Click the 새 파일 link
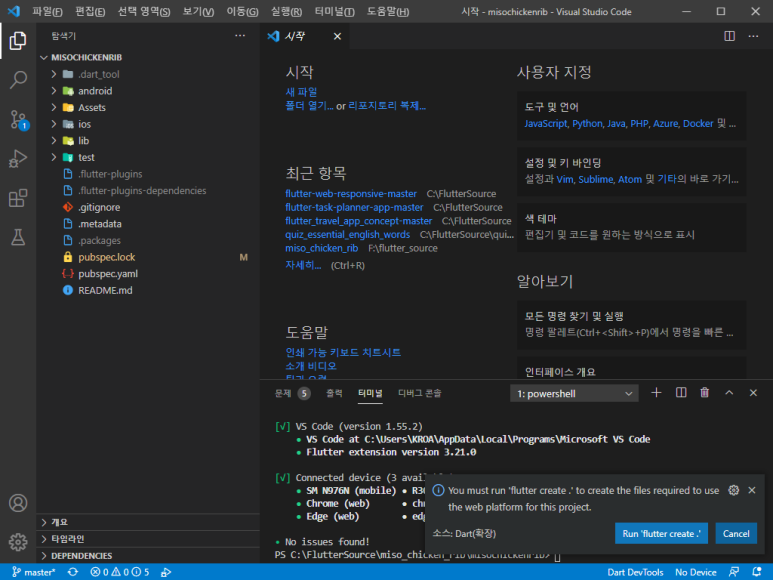Viewport: 773px width, 580px height. [x=301, y=92]
